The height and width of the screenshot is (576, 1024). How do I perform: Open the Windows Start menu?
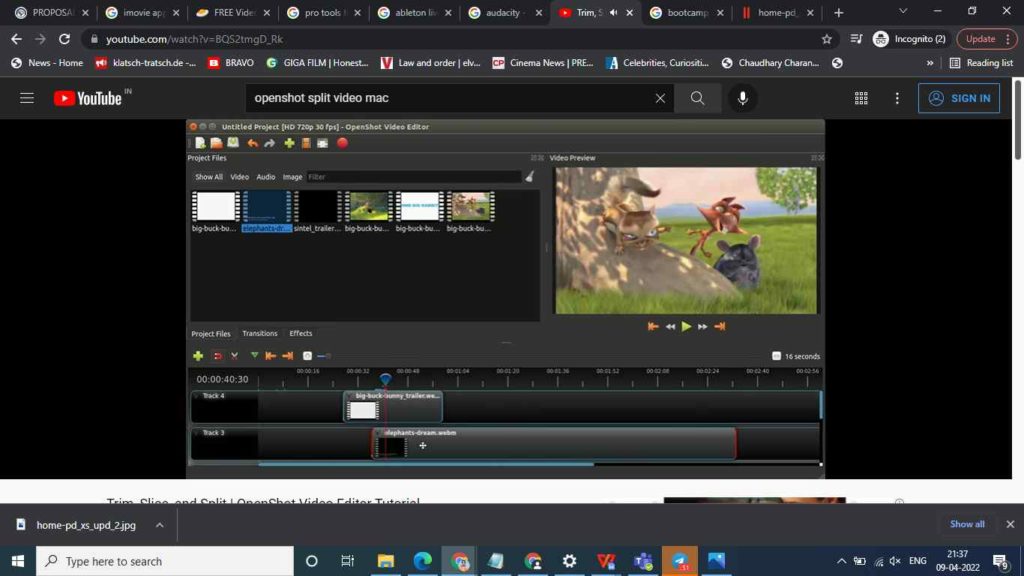pyautogui.click(x=18, y=561)
